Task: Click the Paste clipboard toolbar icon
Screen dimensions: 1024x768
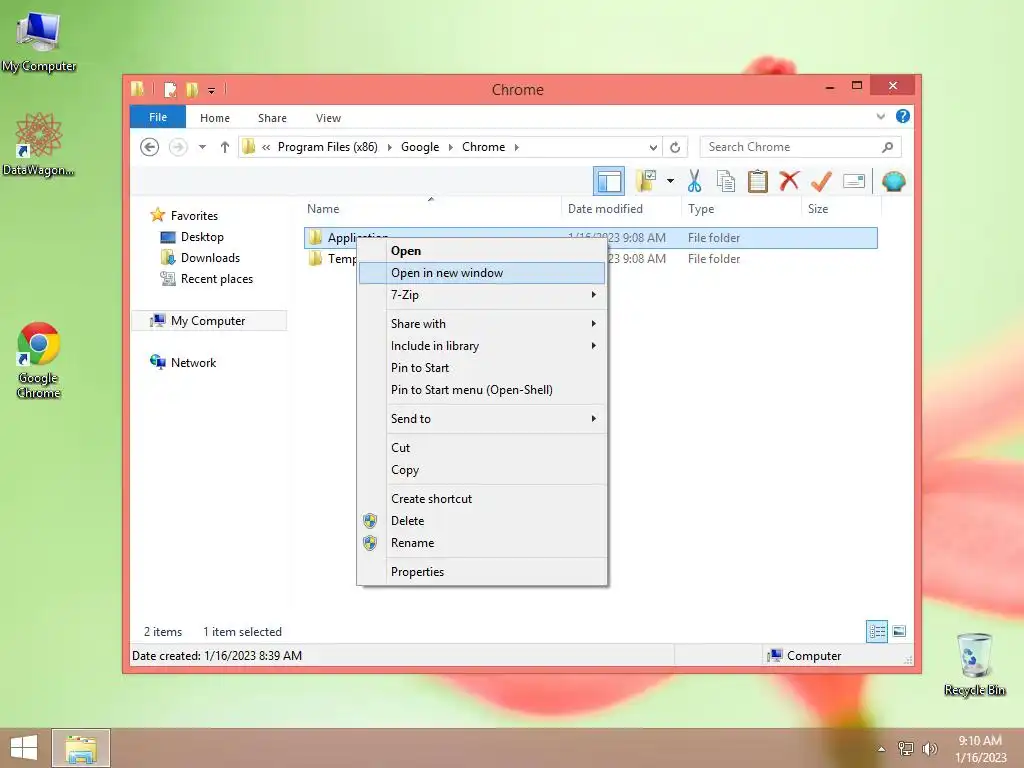Action: coord(758,181)
